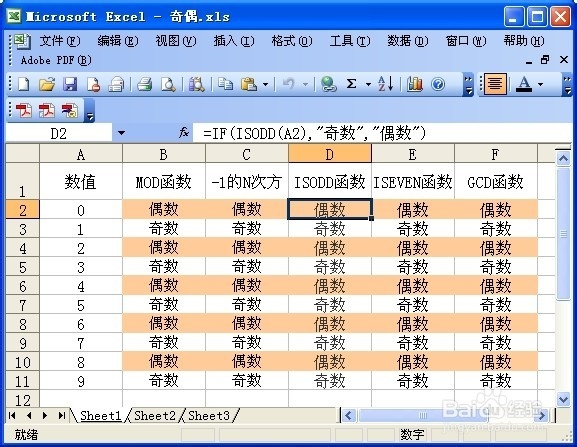
Task: Open the 格式(O) menu
Action: coord(292,41)
